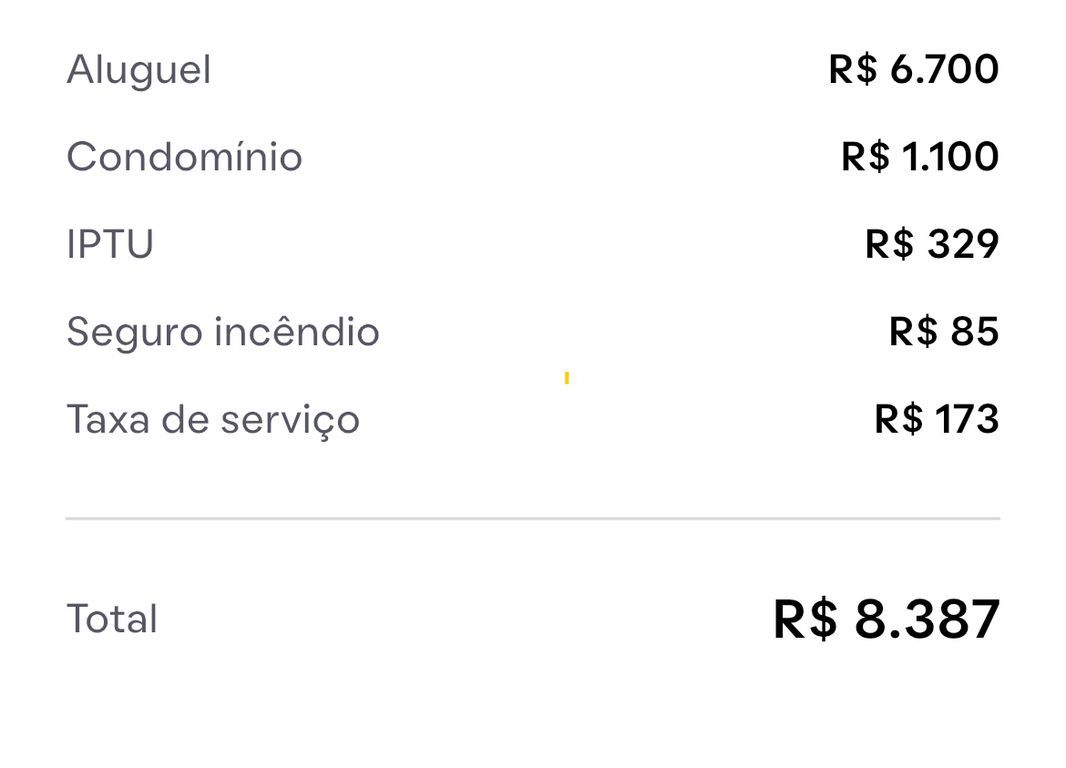Select the R$ 329 IPTU amount
The width and height of the screenshot is (1066, 768).
coord(932,244)
